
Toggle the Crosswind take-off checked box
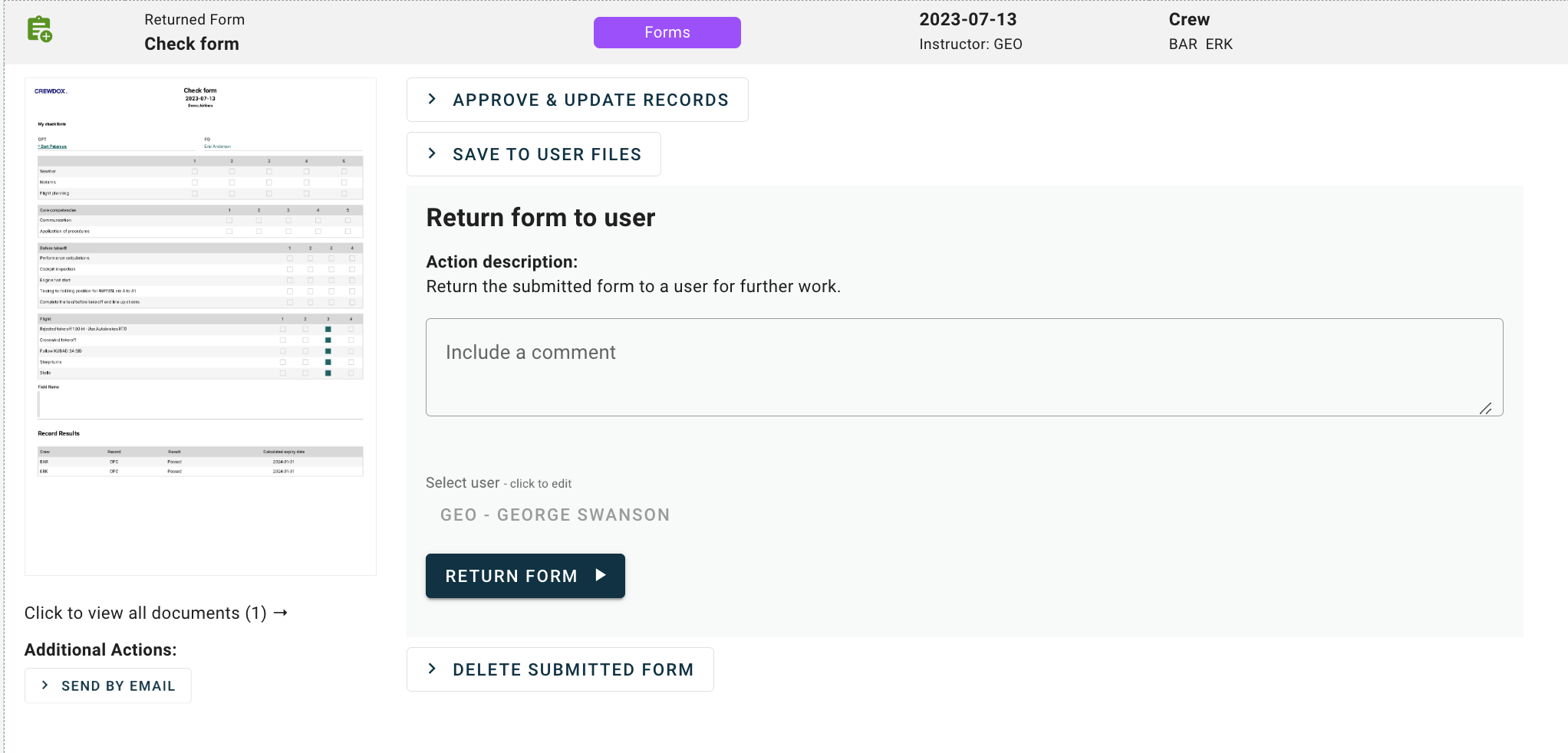coord(328,340)
